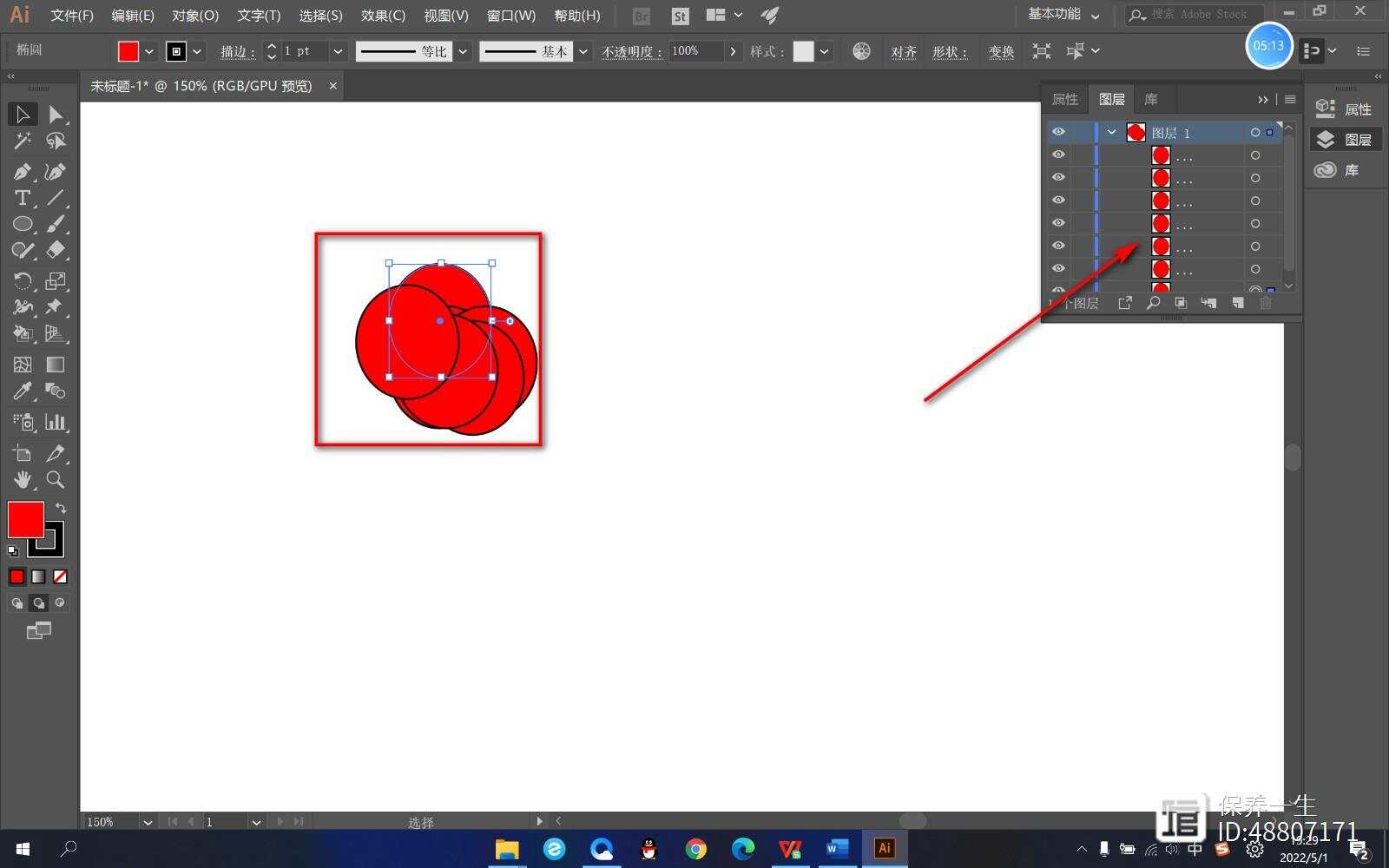Switch to the 库 tab in the panel
1389x868 pixels.
[x=1151, y=99]
